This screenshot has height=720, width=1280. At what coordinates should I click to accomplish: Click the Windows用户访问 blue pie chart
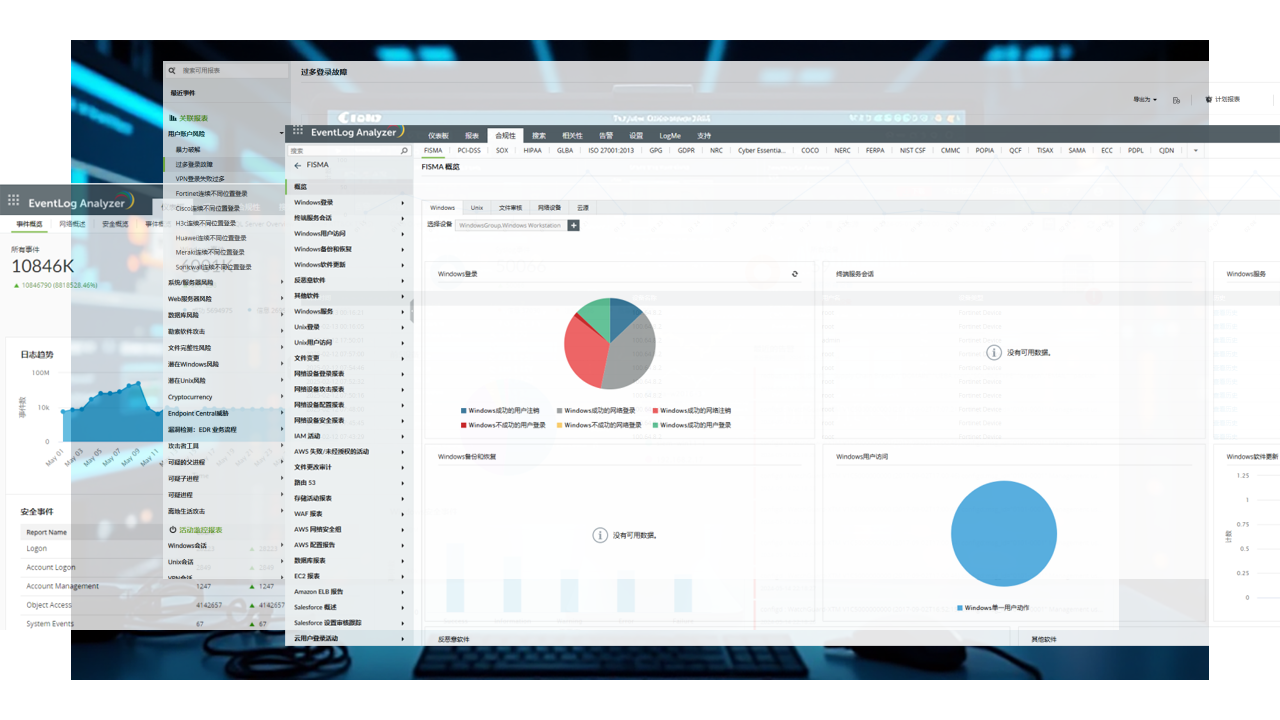[1003, 534]
